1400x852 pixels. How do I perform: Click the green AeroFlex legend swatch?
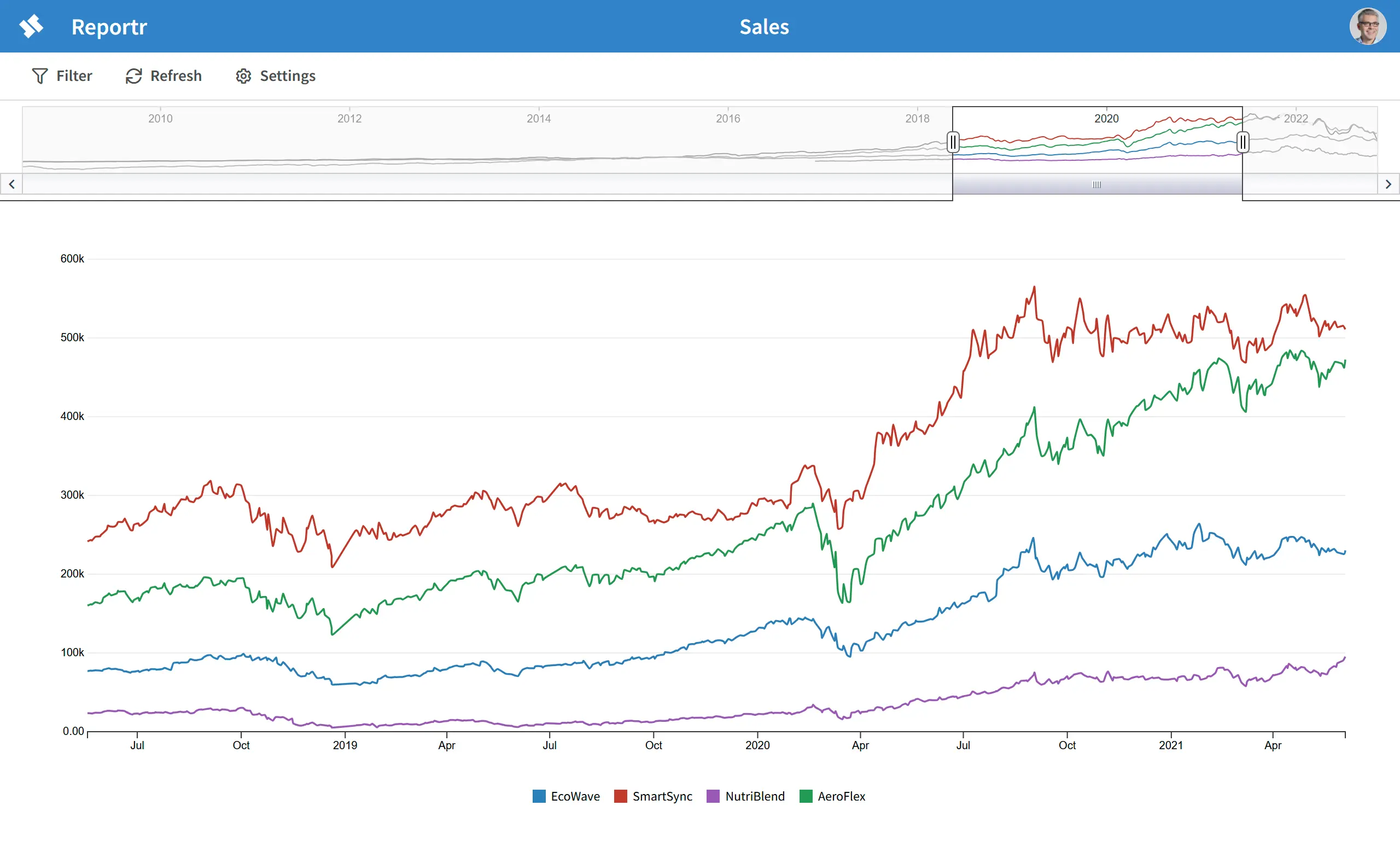click(806, 796)
